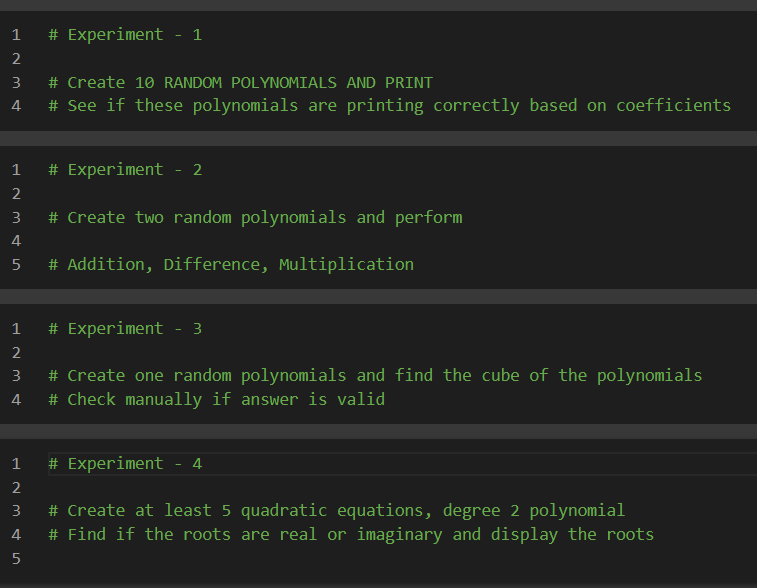Click line number 4 in the Experiment 1 cell

point(16,106)
